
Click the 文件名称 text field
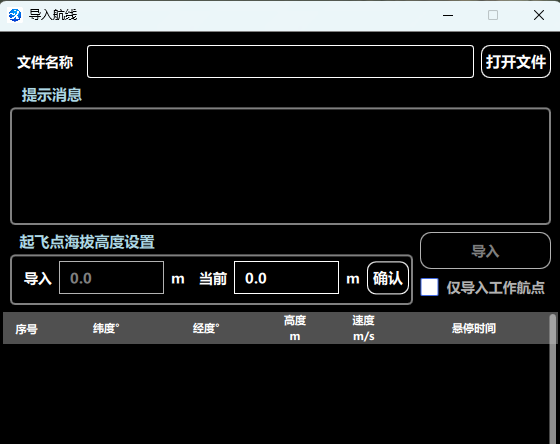[280, 61]
